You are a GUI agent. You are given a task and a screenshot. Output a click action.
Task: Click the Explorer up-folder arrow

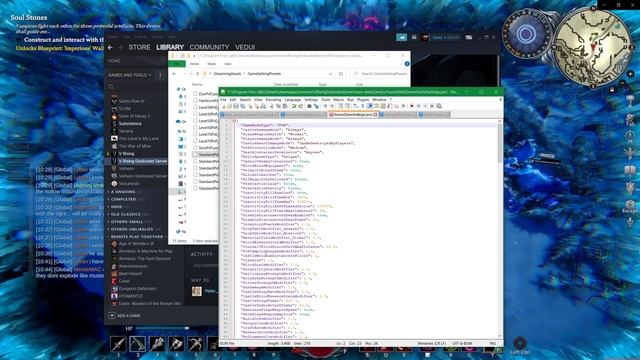[x=198, y=74]
